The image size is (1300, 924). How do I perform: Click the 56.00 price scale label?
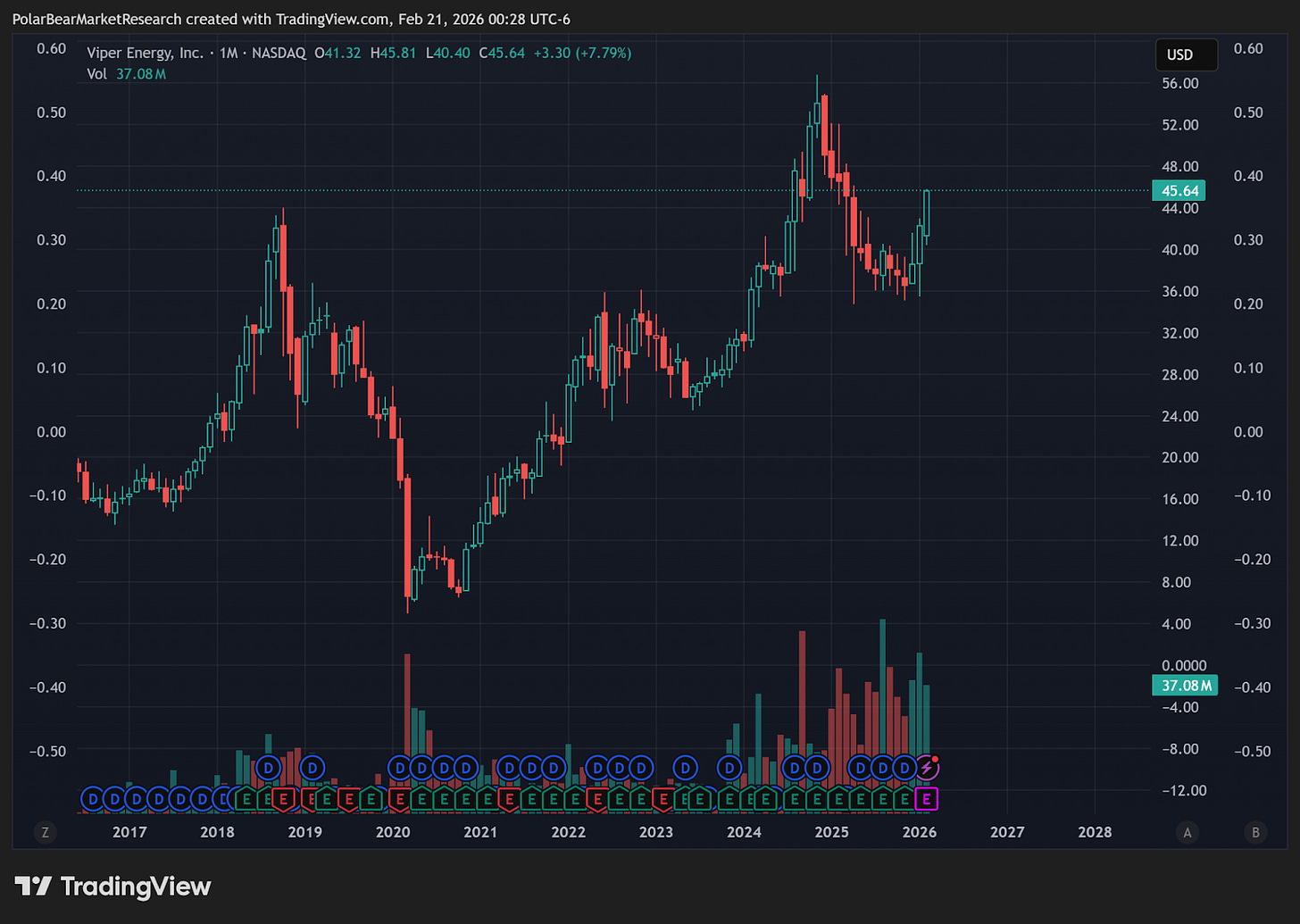click(1180, 83)
